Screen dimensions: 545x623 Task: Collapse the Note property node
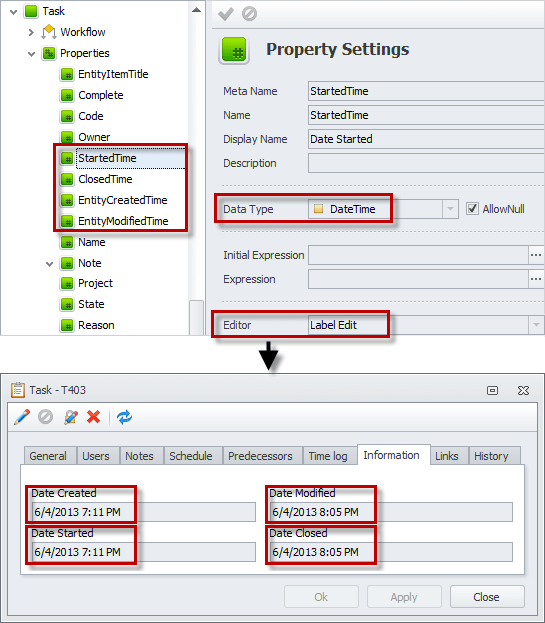point(49,263)
